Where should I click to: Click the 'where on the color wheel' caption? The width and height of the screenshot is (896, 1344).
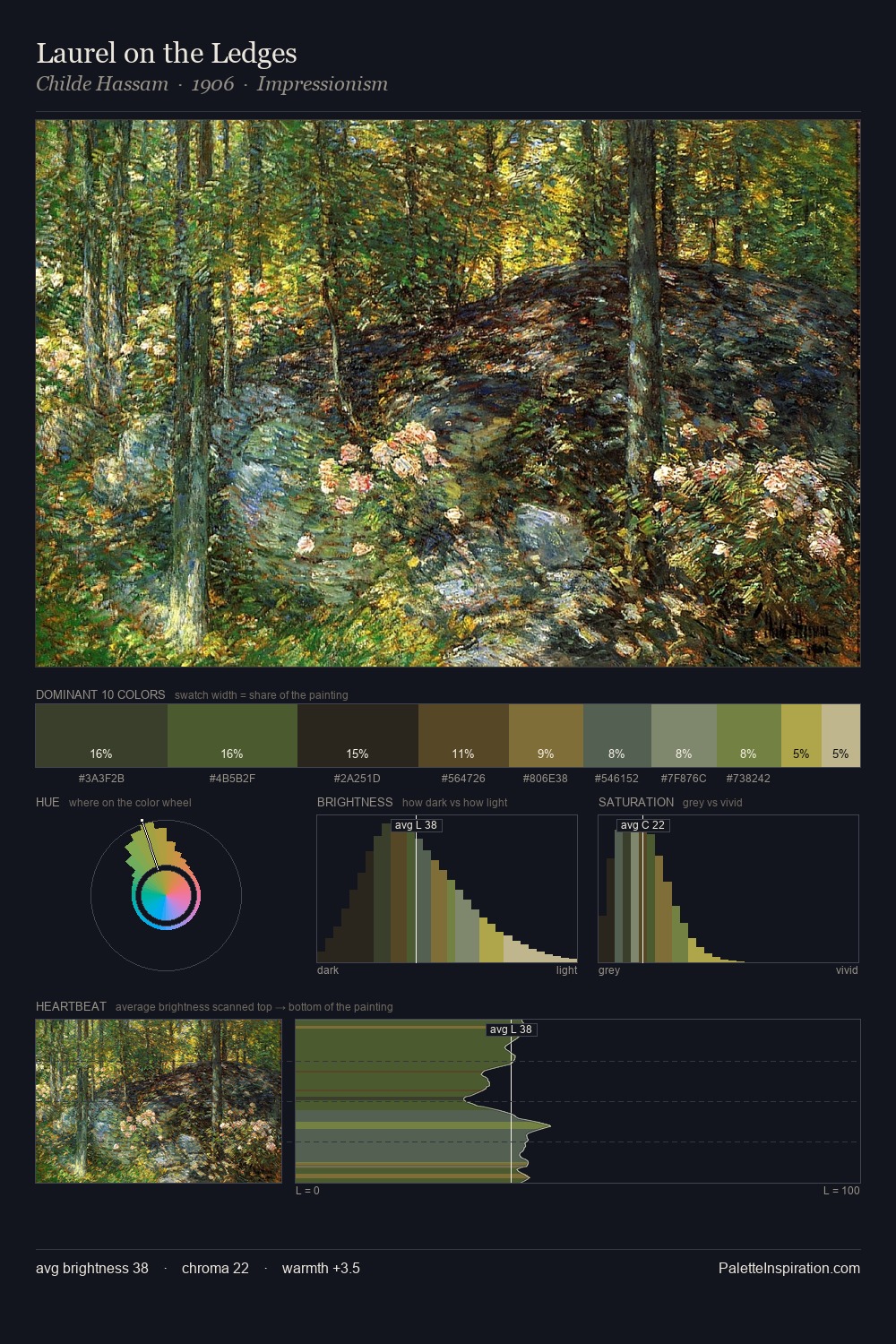(130, 803)
